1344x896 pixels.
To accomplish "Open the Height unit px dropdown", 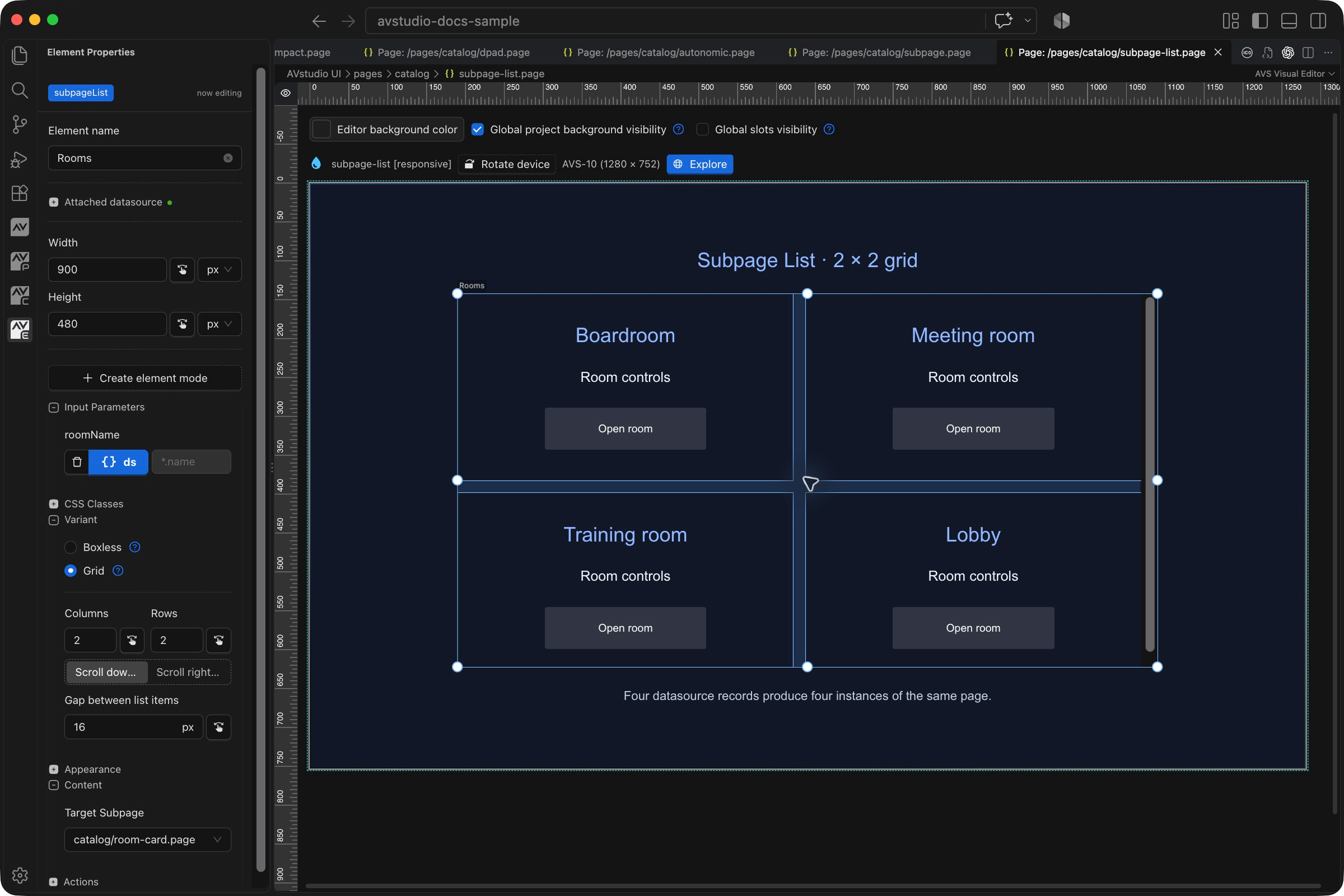I will pyautogui.click(x=220, y=324).
